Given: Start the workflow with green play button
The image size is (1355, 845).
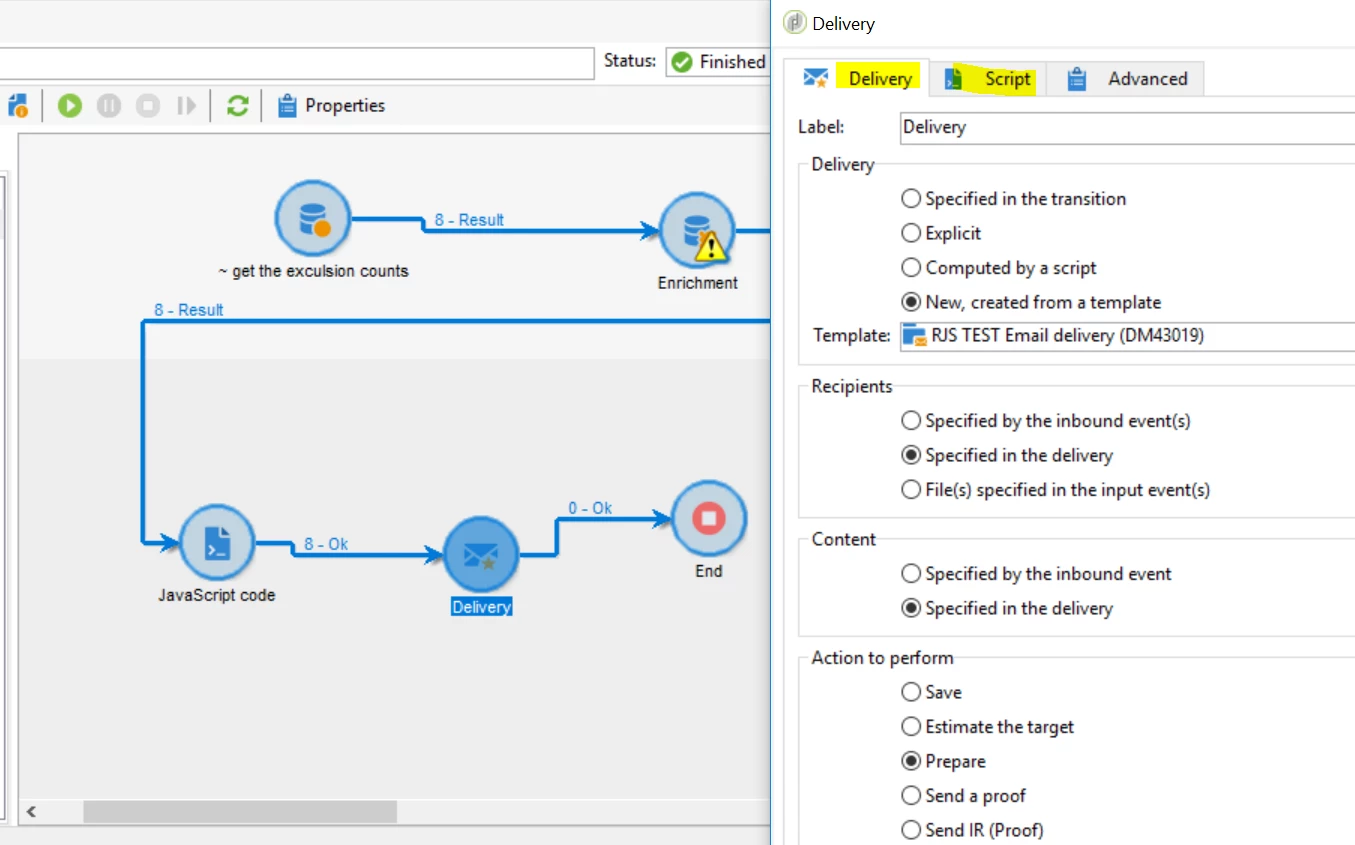Looking at the screenshot, I should 69,105.
